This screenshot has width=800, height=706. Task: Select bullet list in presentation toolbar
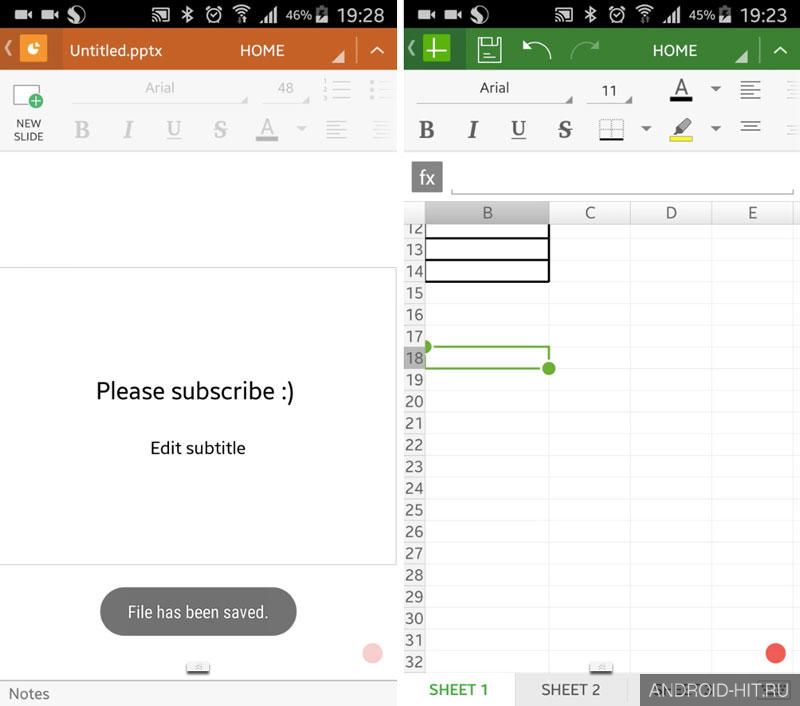380,90
